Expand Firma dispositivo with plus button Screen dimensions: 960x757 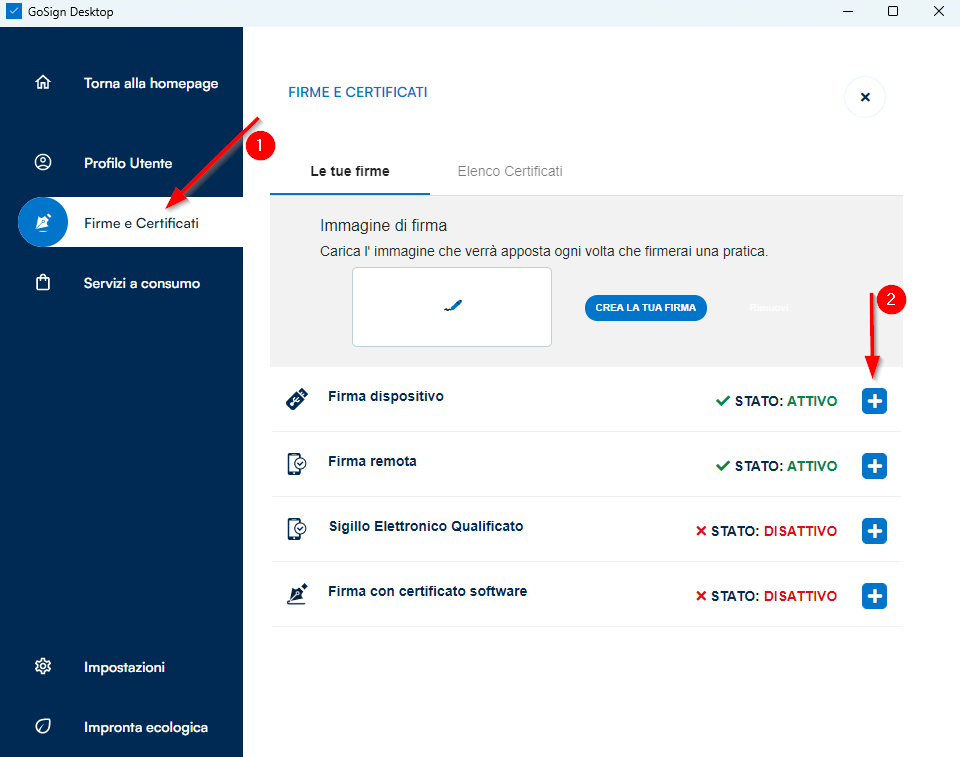[x=874, y=401]
